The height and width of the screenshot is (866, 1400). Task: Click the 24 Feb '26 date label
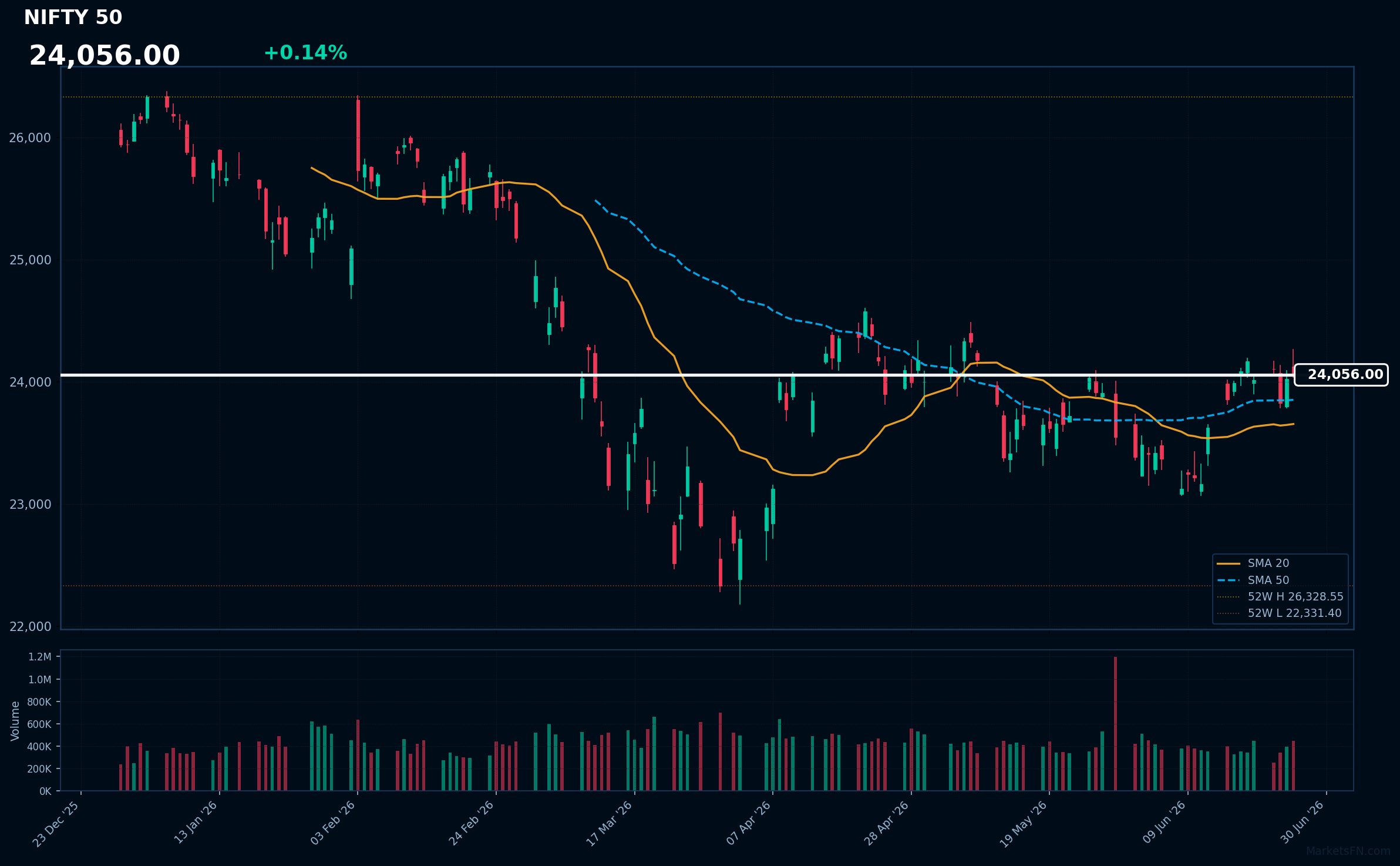tap(472, 823)
